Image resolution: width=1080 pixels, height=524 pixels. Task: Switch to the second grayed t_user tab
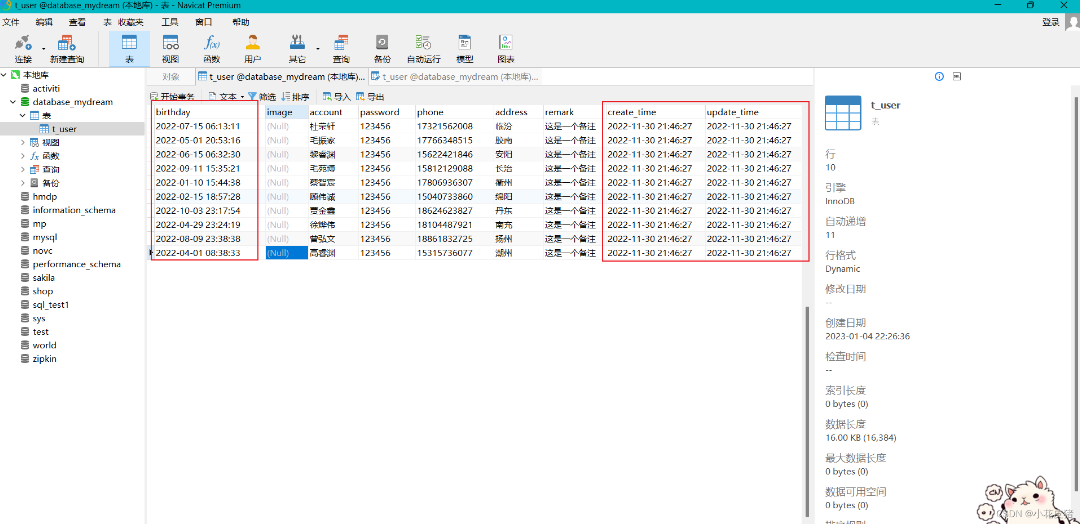(x=455, y=76)
